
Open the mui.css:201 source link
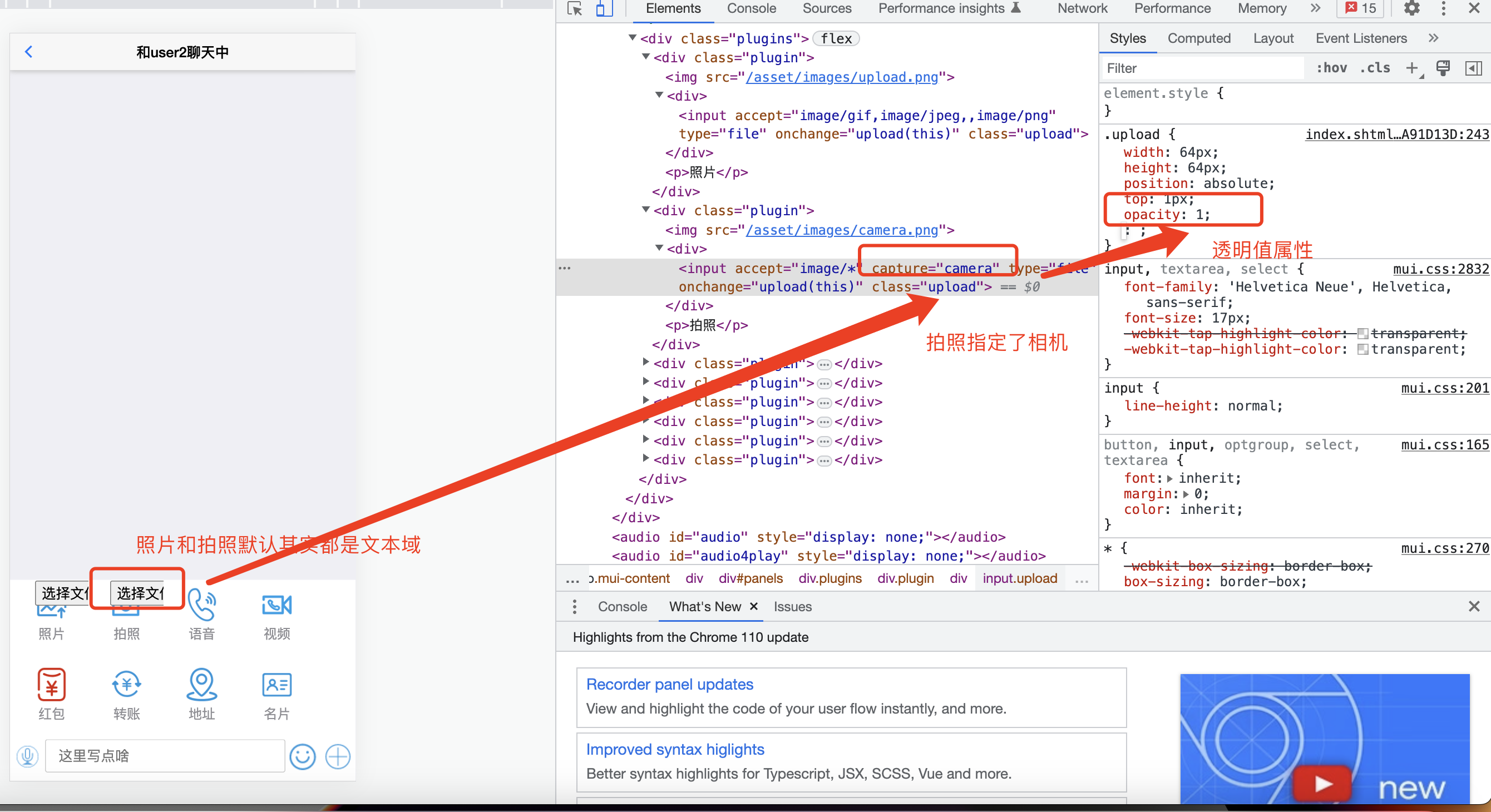click(1445, 388)
